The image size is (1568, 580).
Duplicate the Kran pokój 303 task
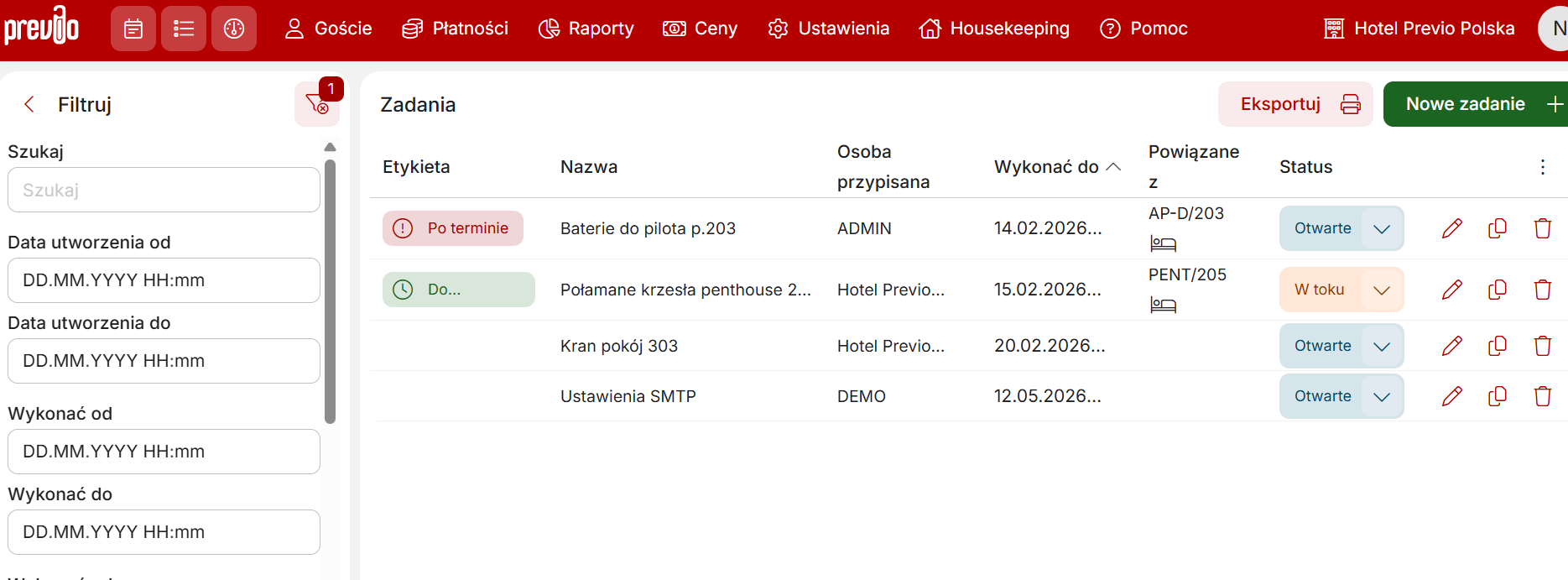[x=1498, y=346]
